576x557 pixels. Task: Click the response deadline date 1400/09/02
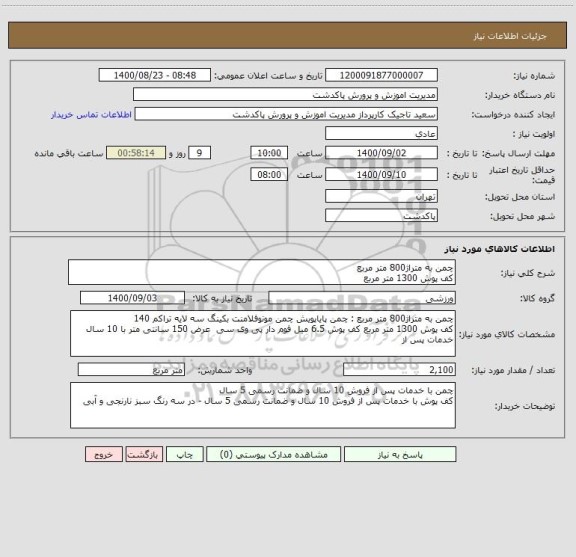(381, 153)
